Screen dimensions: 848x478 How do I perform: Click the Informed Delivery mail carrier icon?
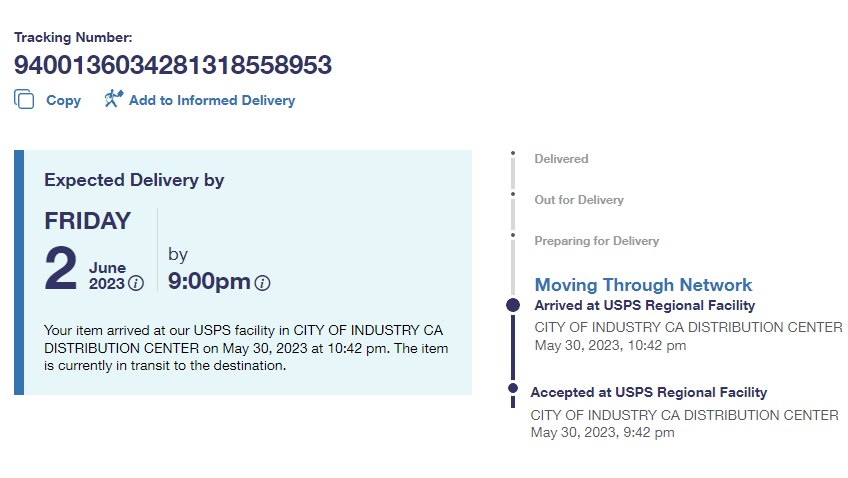point(113,99)
